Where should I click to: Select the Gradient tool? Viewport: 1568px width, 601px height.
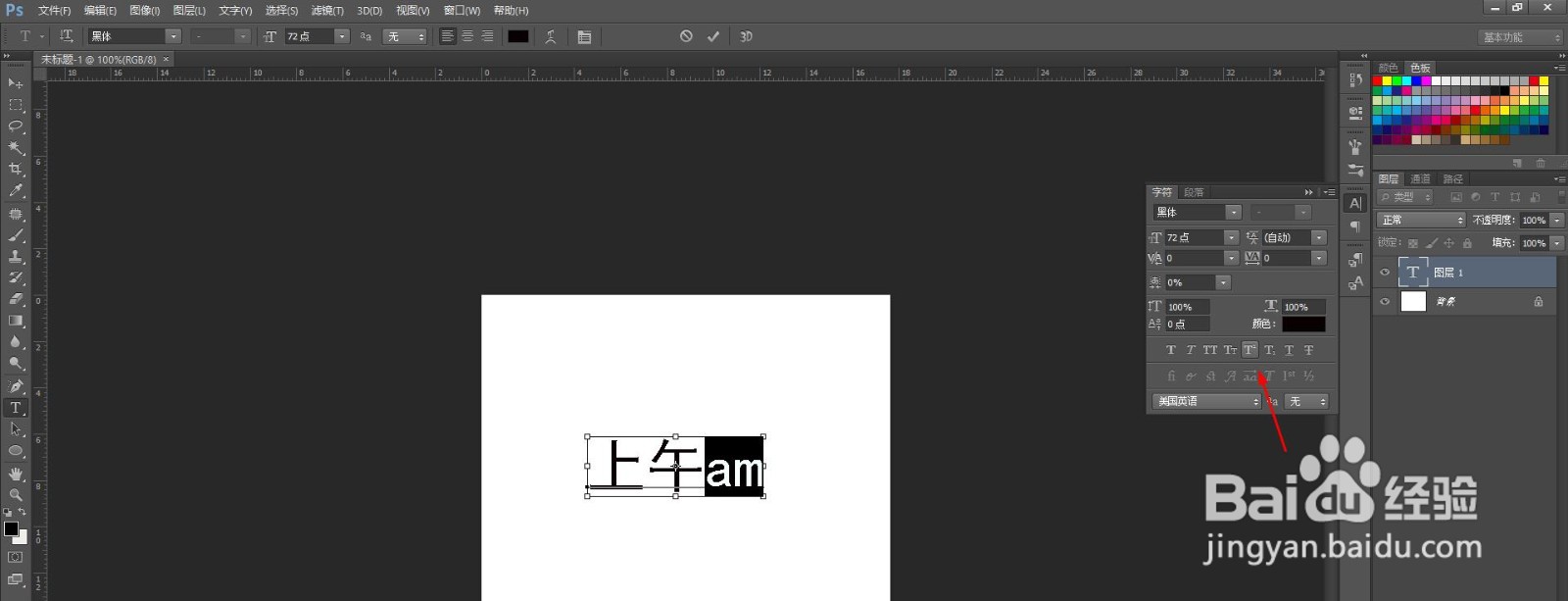(x=15, y=321)
